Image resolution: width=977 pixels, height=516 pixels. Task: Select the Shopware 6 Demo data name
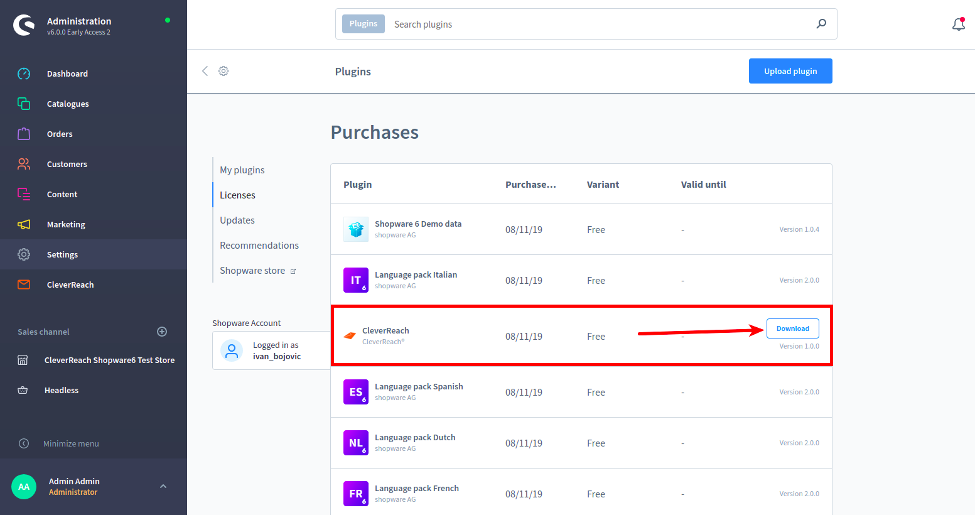(418, 224)
